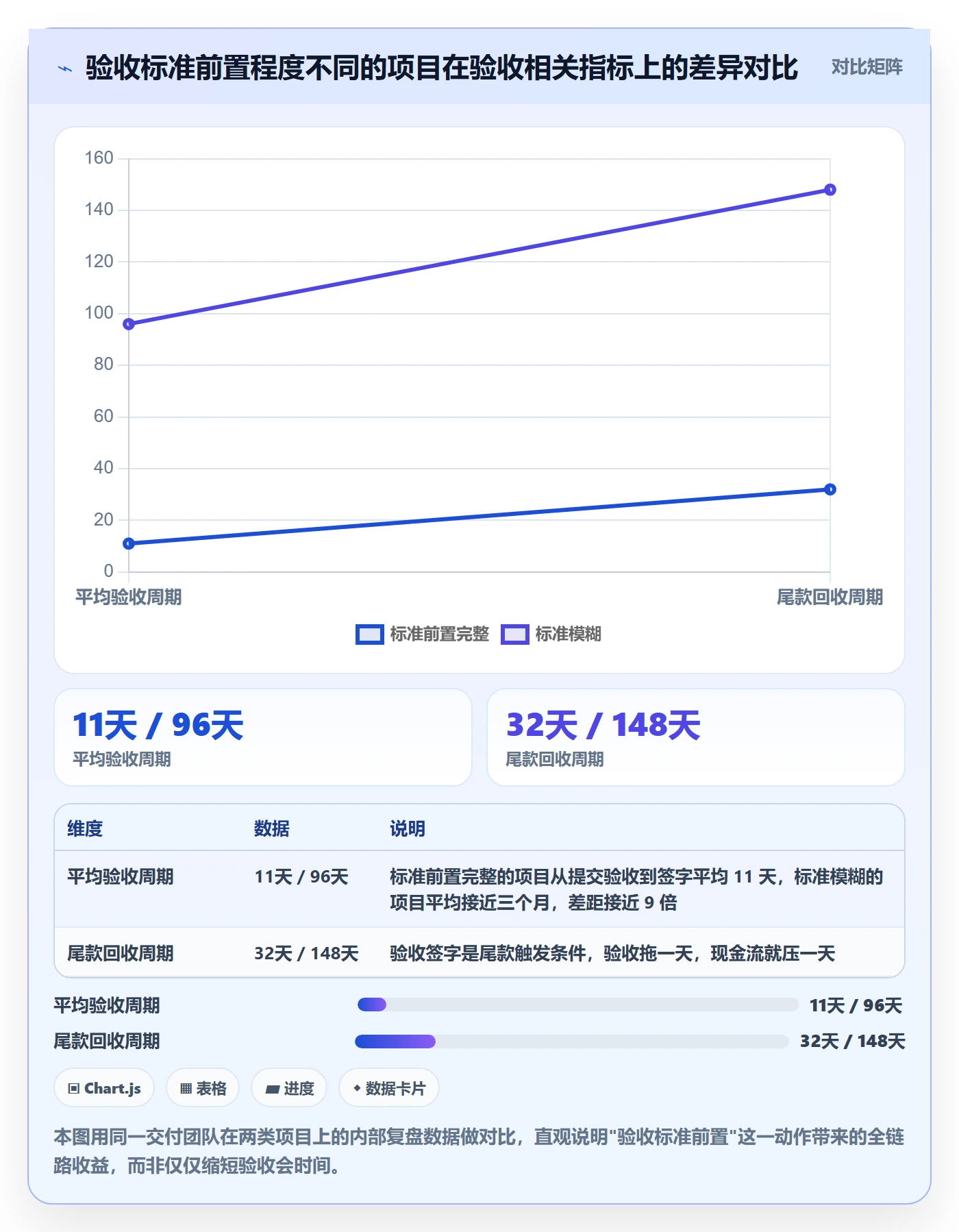This screenshot has width=959, height=1232.
Task: Click the 尾款回收周期 progress bar
Action: (571, 1042)
